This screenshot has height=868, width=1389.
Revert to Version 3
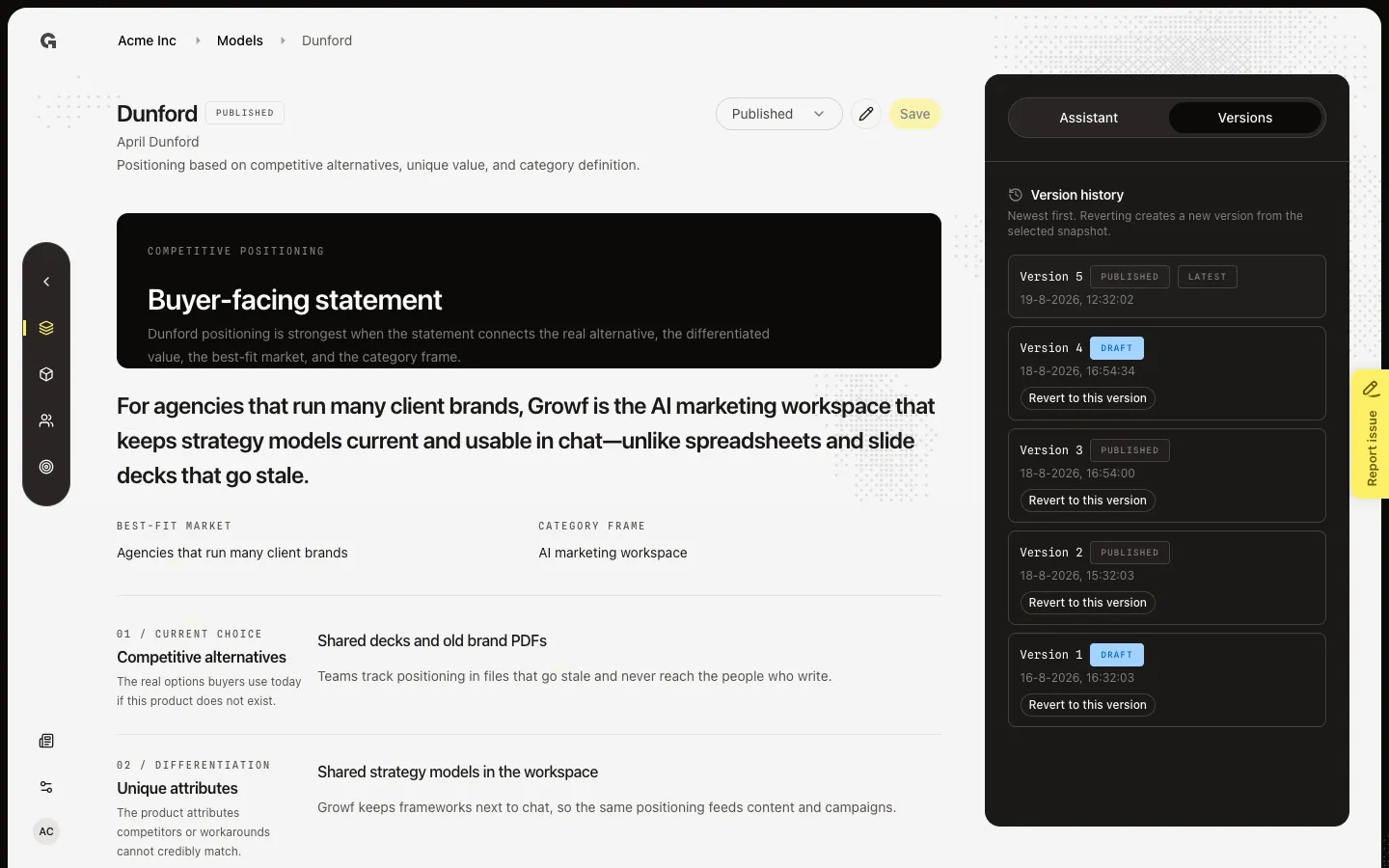(1087, 501)
